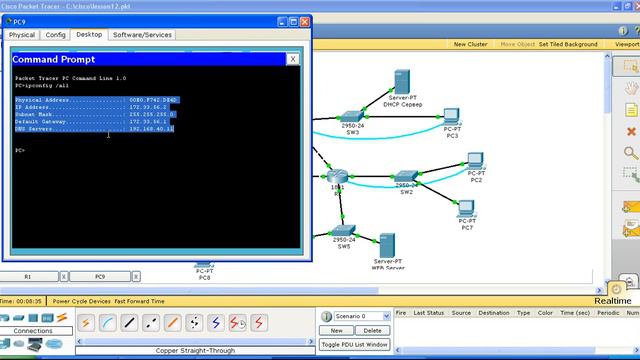Pick the Inspect magnifier tool
This screenshot has width=640, height=360.
631,153
